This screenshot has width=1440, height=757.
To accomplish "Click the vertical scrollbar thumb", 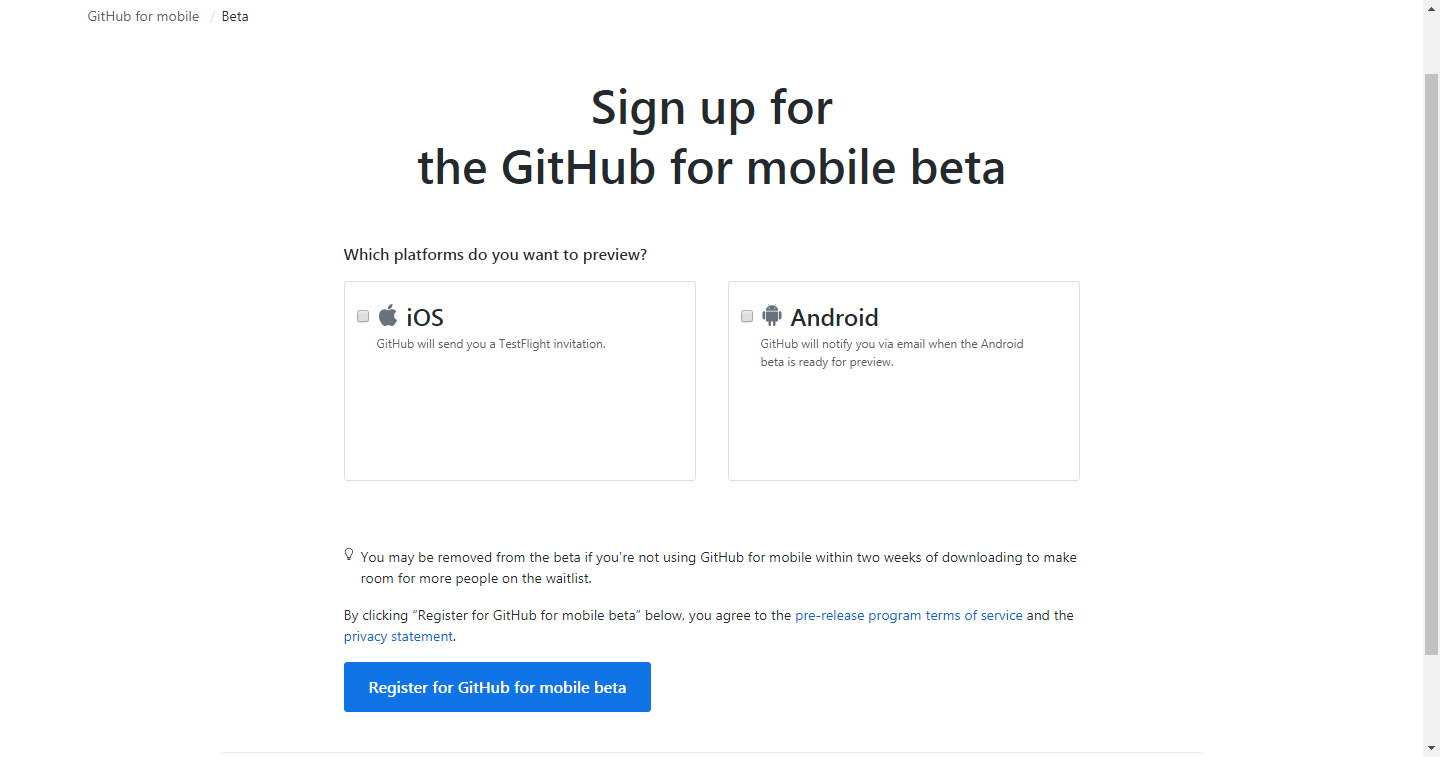I will [x=1431, y=360].
